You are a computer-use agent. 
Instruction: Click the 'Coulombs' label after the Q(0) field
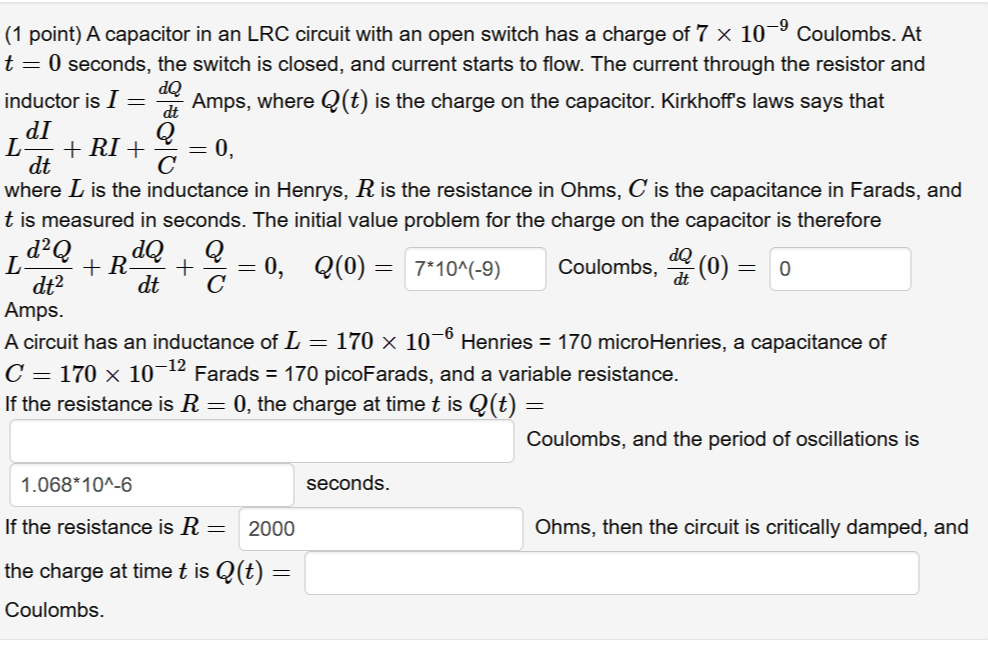[x=605, y=270]
